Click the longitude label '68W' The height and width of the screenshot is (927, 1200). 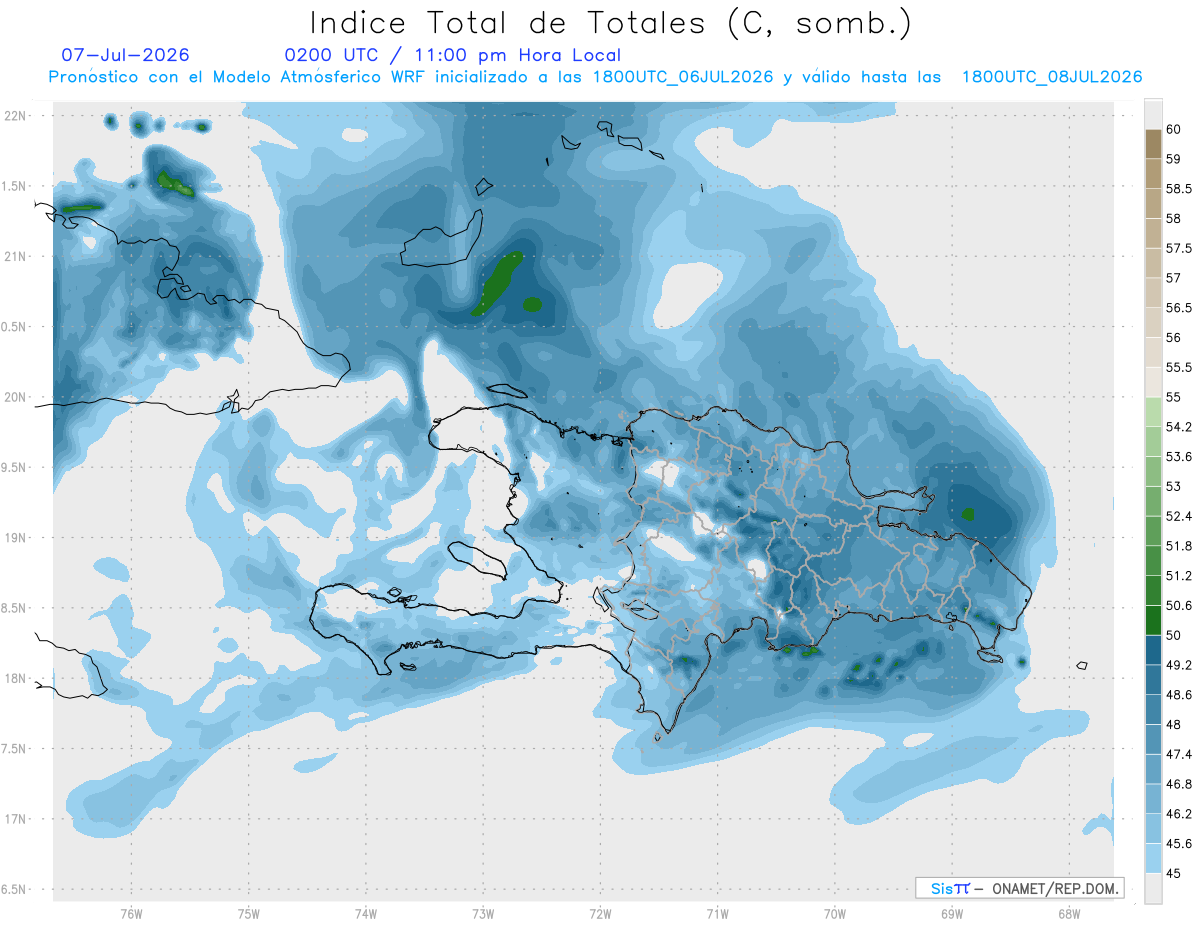pos(1068,914)
